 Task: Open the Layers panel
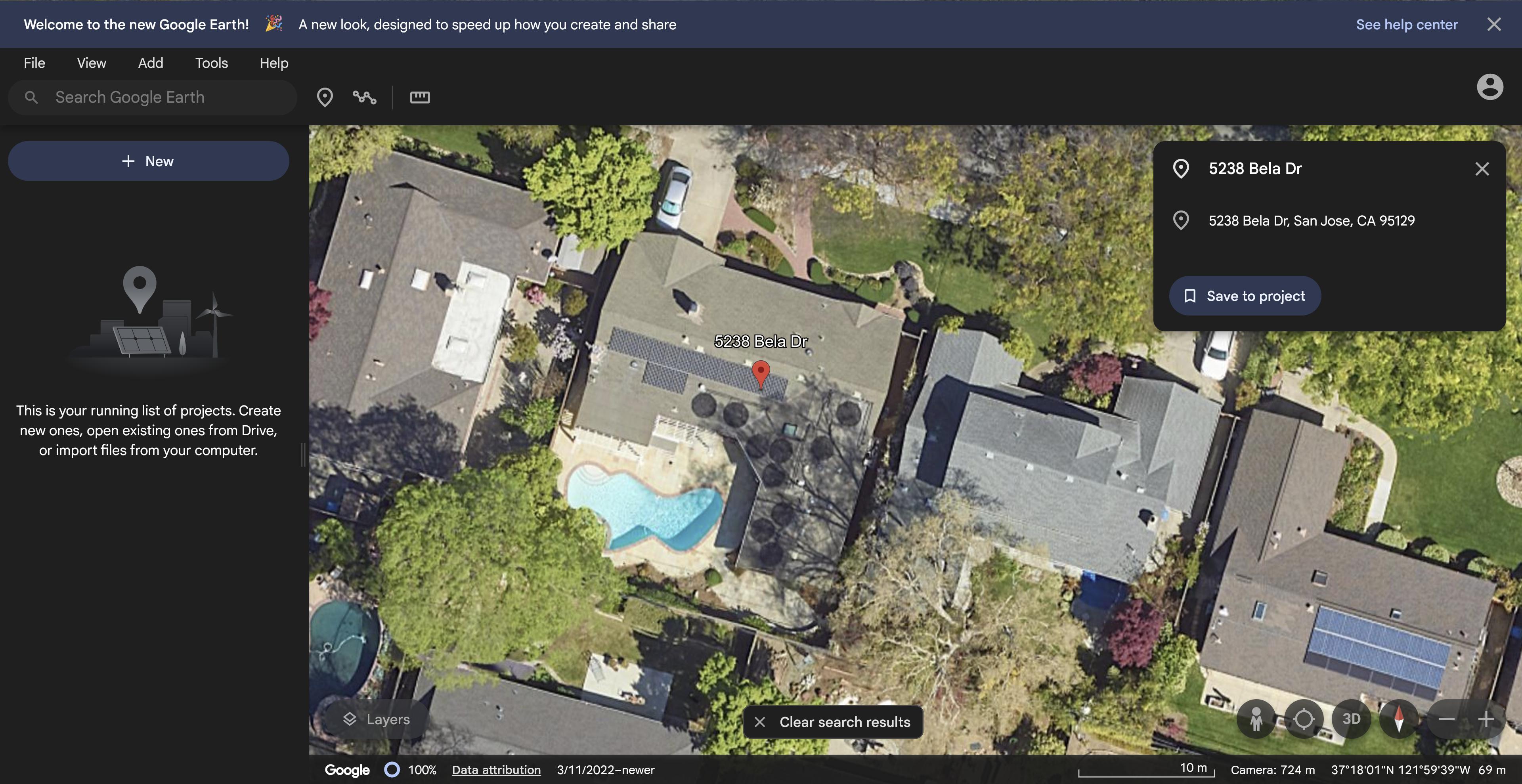(376, 719)
